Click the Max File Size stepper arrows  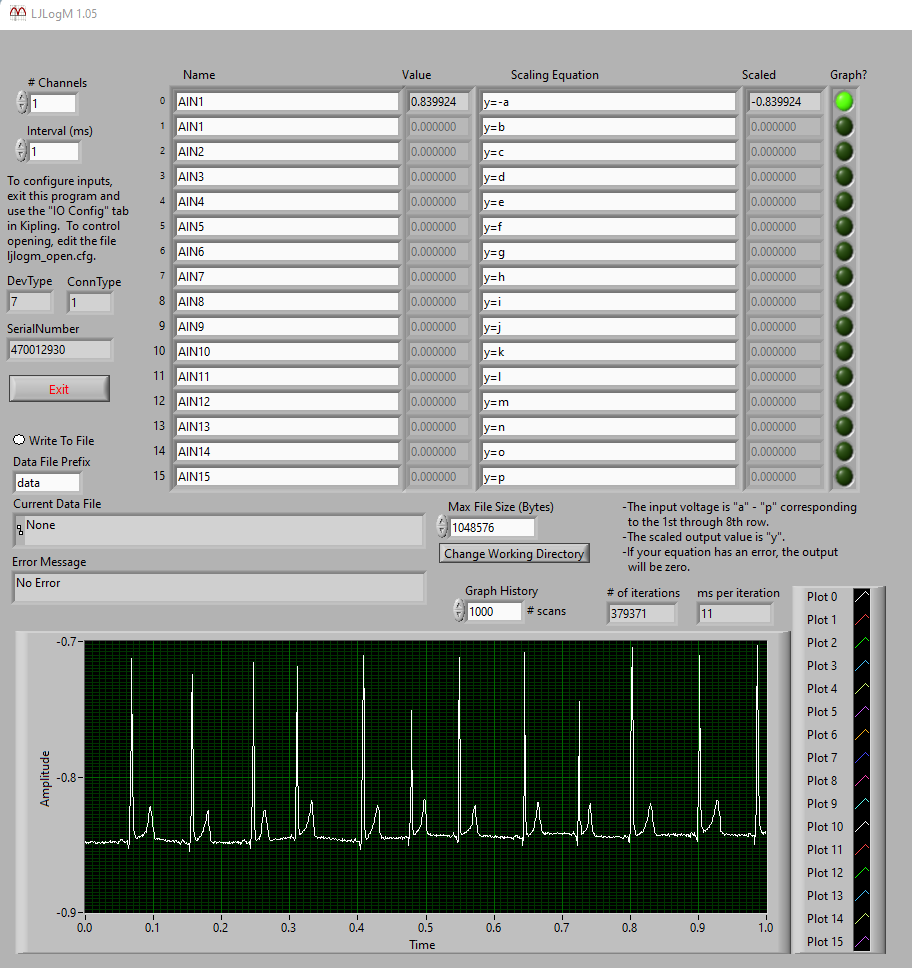coord(443,526)
